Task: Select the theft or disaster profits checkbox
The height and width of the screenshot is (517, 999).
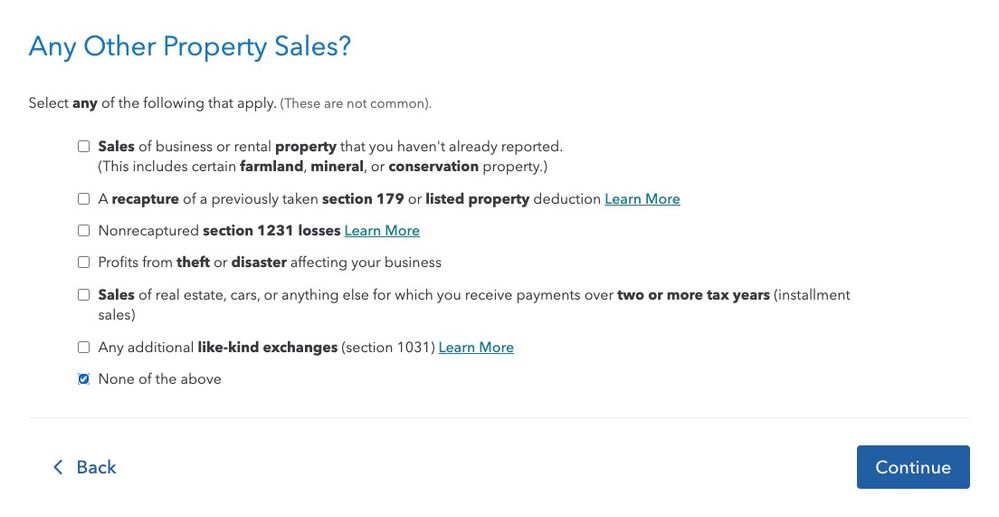Action: 83,262
